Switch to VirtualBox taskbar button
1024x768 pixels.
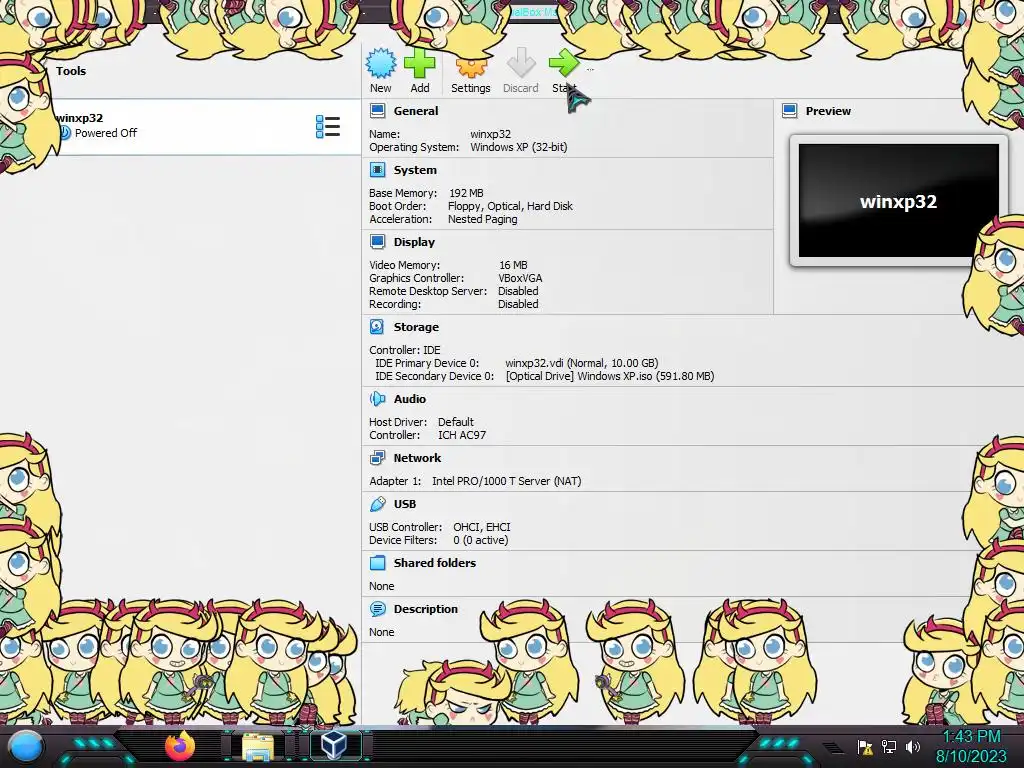[x=336, y=745]
